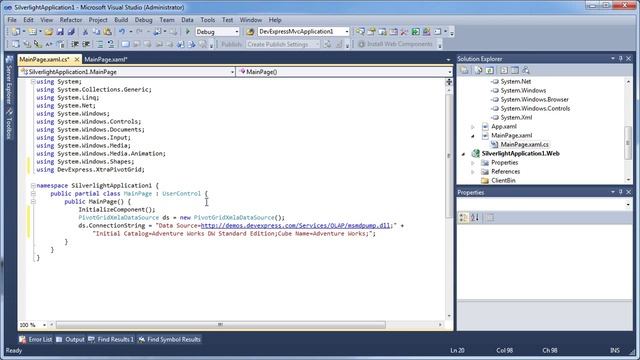Open the Tools menu

pyautogui.click(x=207, y=20)
